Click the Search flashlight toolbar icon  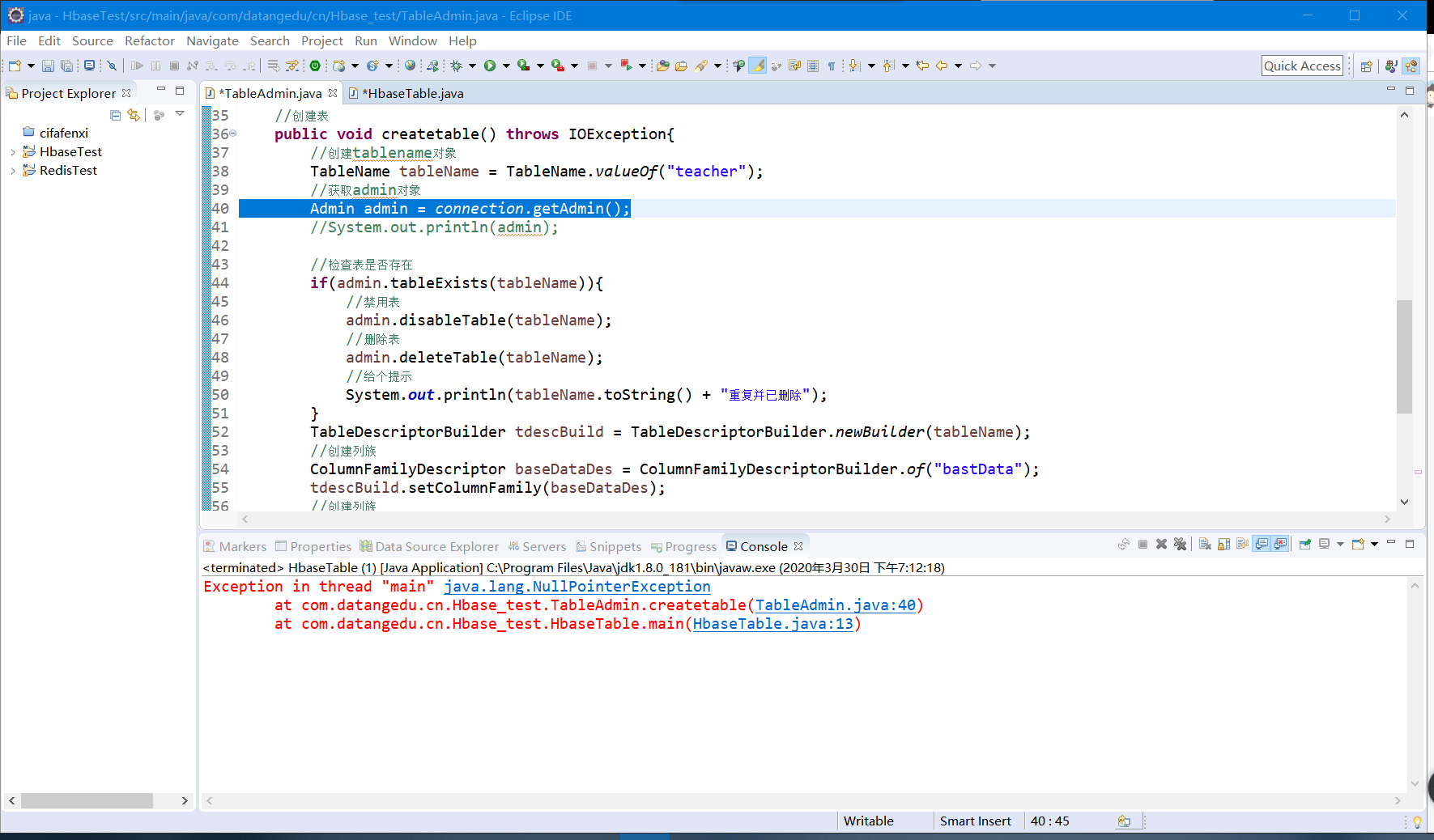(701, 66)
